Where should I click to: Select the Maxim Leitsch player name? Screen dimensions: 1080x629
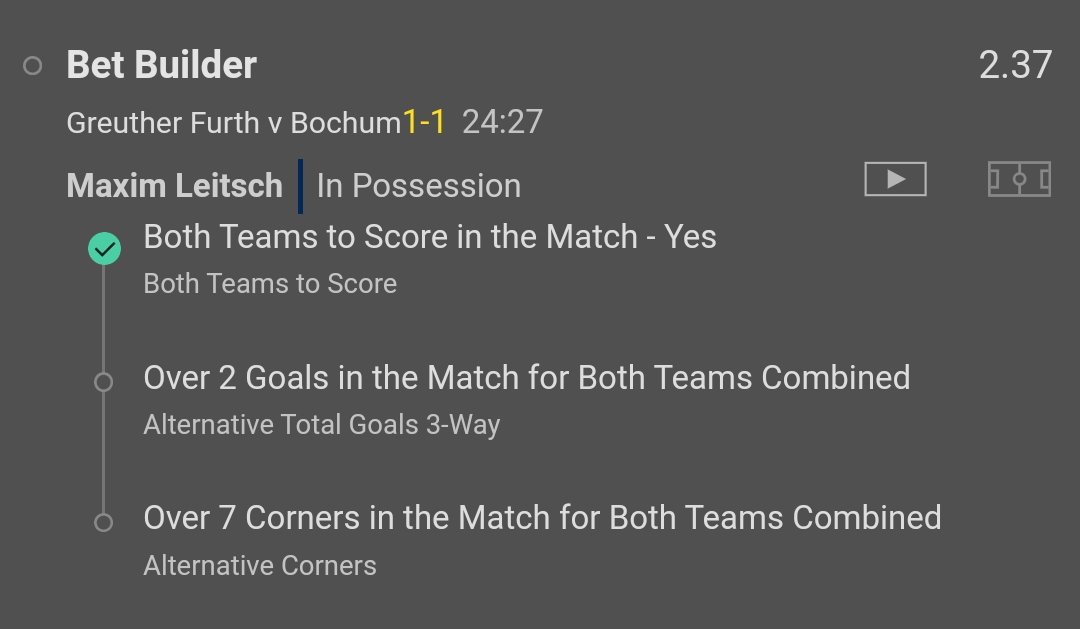175,185
